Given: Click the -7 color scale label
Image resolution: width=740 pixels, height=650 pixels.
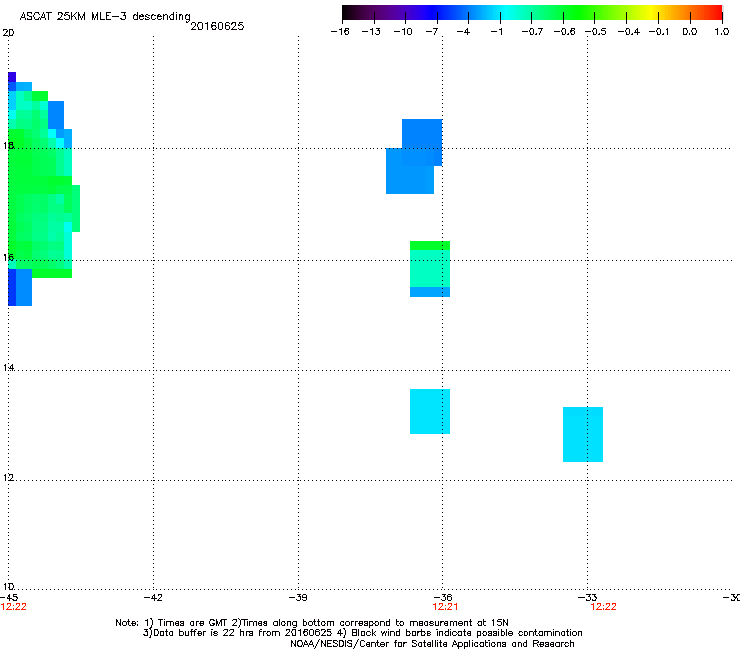Looking at the screenshot, I should click(x=431, y=32).
